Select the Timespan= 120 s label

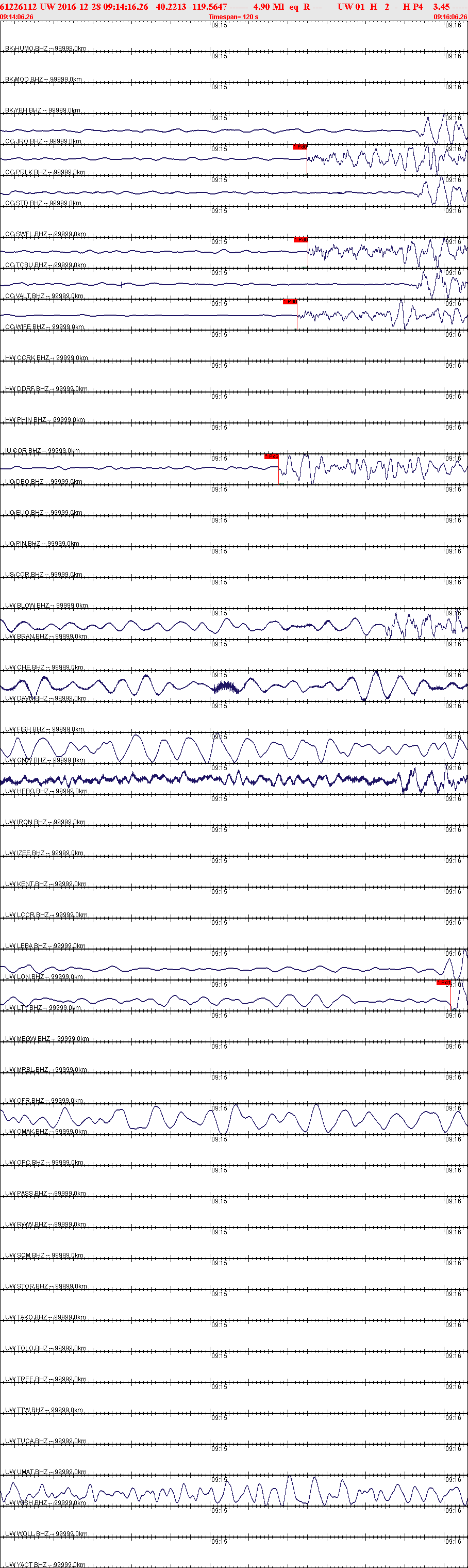click(233, 17)
